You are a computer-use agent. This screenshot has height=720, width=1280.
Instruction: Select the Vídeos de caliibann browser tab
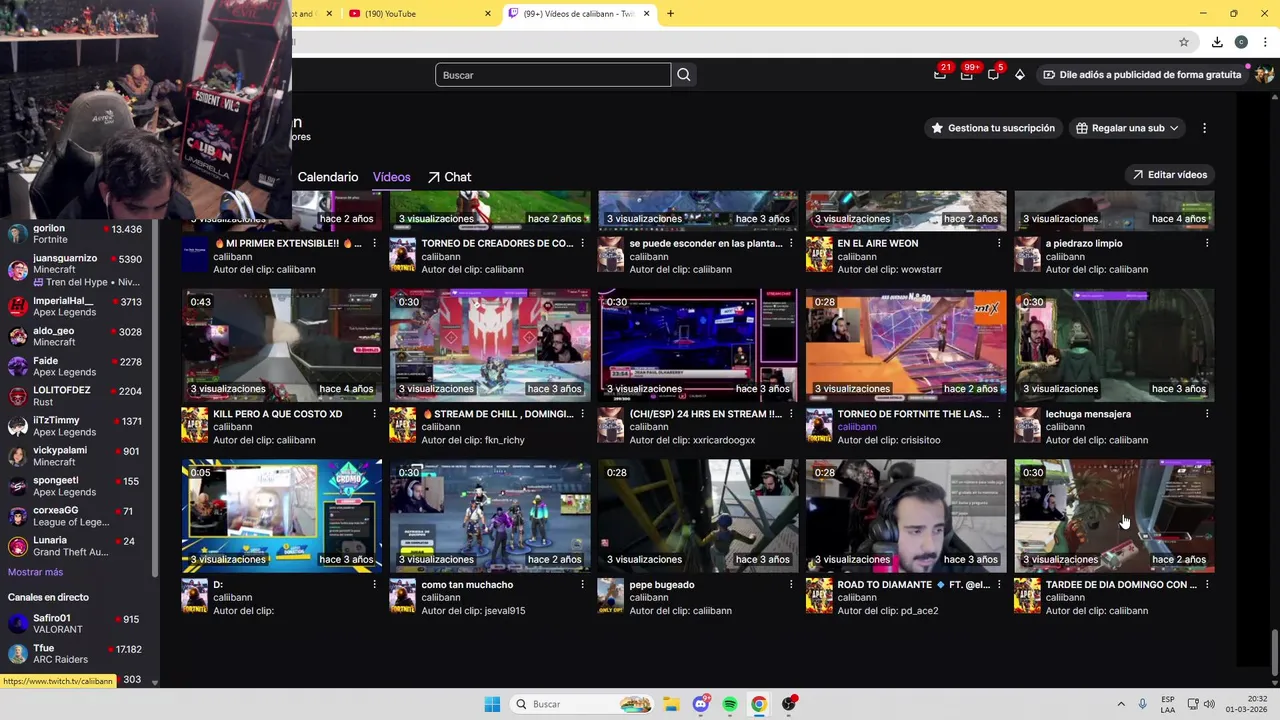(578, 13)
